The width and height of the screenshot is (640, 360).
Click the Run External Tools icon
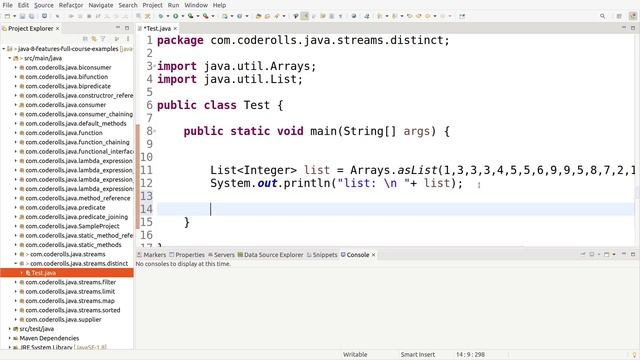coord(206,16)
